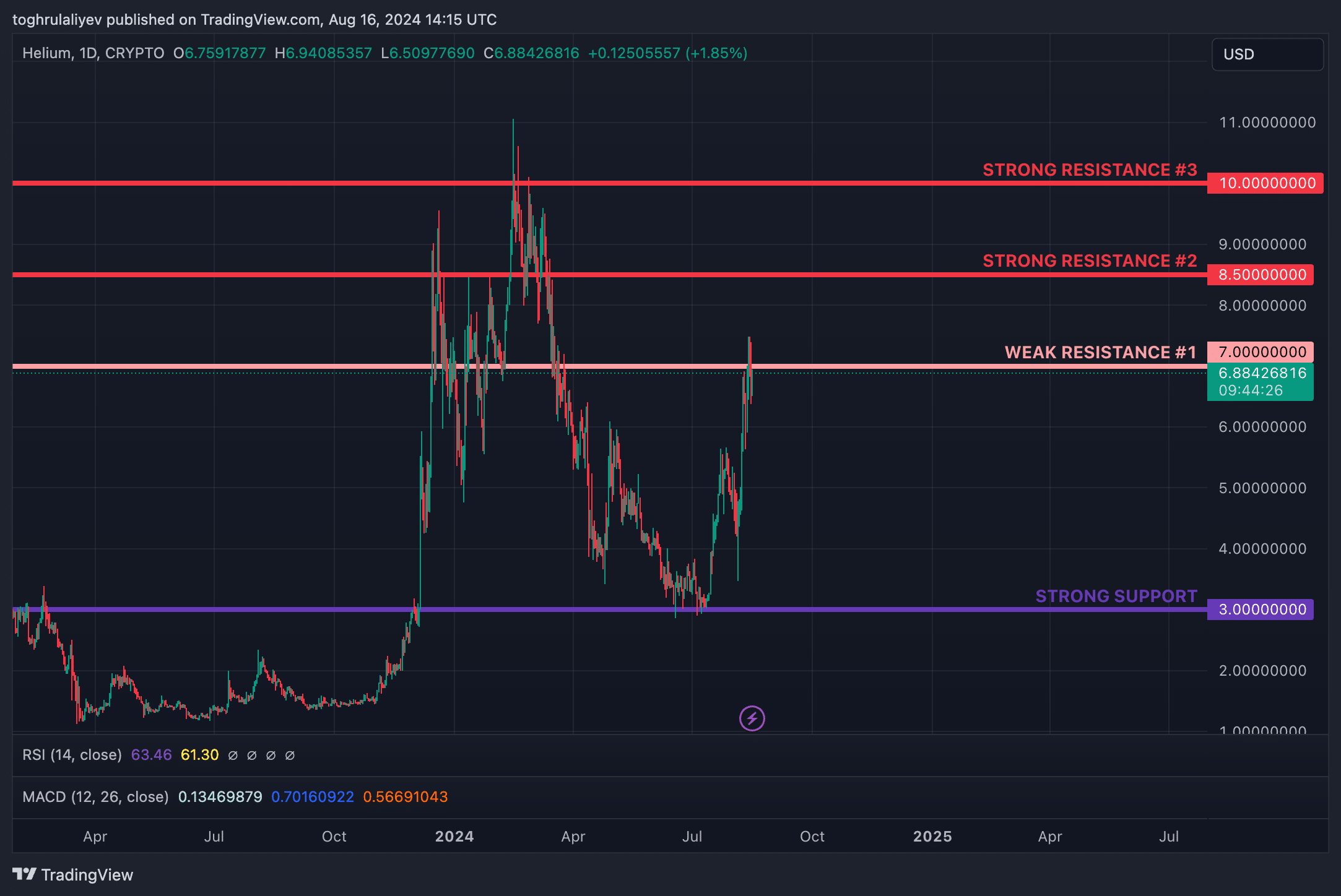Select the 10.00000000 red price label
Viewport: 1341px width, 896px height.
(1265, 183)
